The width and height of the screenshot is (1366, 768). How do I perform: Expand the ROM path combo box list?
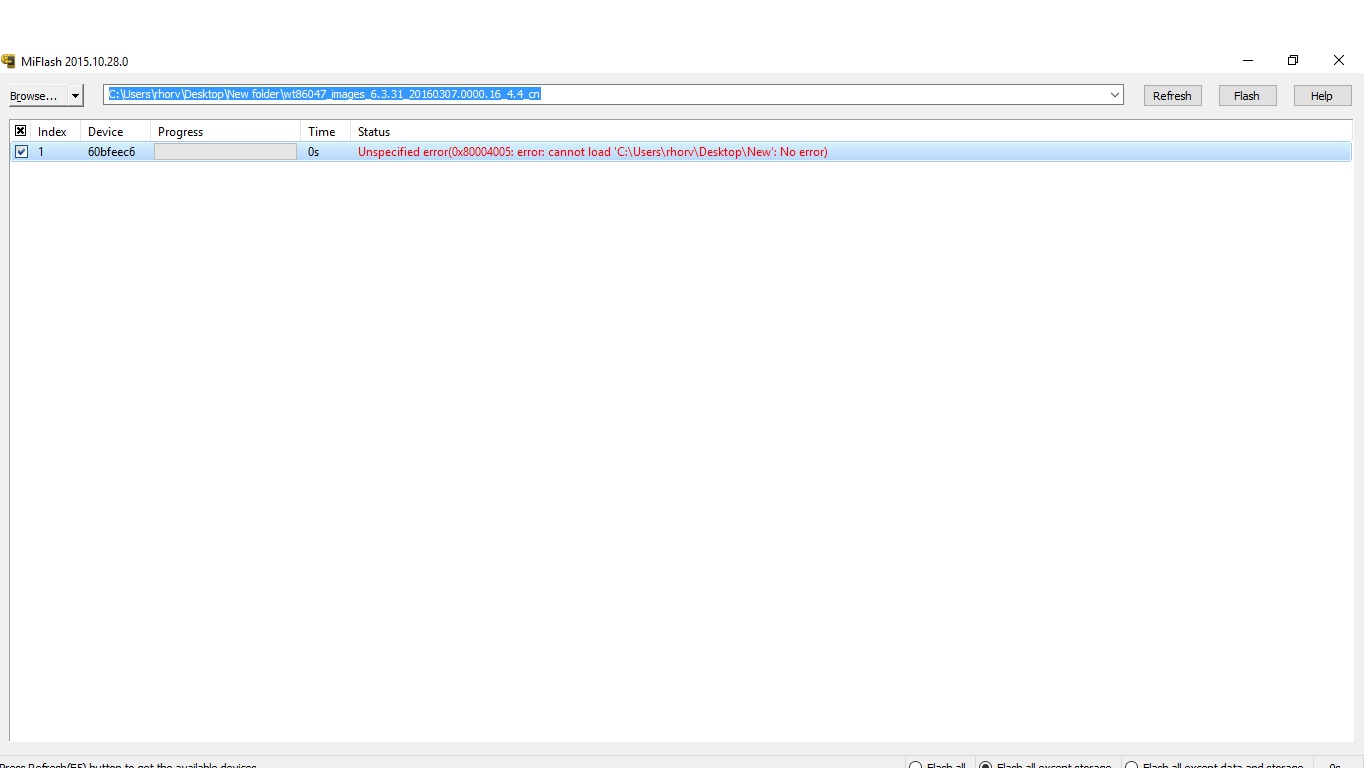pos(1114,95)
